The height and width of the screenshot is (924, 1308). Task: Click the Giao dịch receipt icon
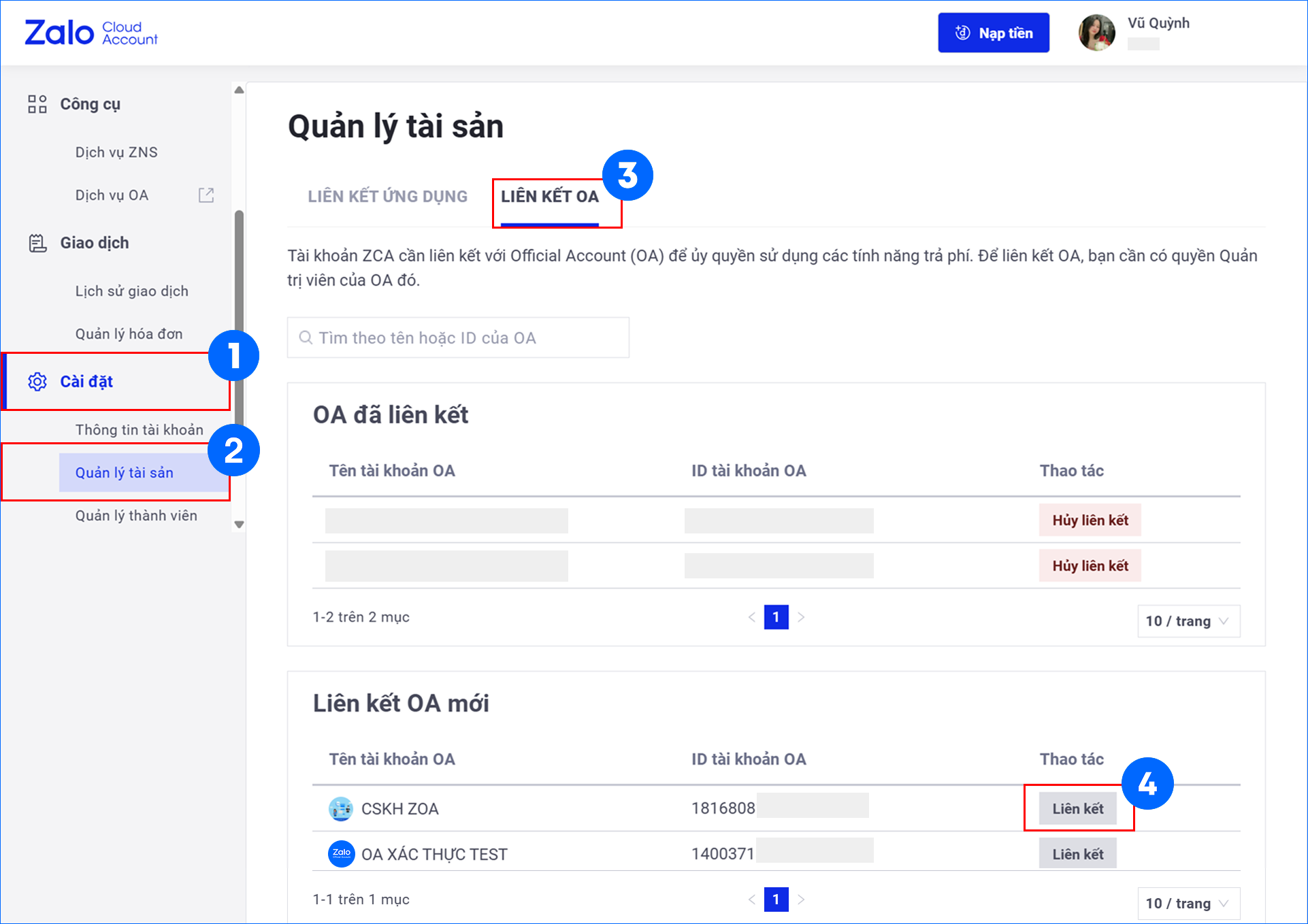[x=37, y=243]
